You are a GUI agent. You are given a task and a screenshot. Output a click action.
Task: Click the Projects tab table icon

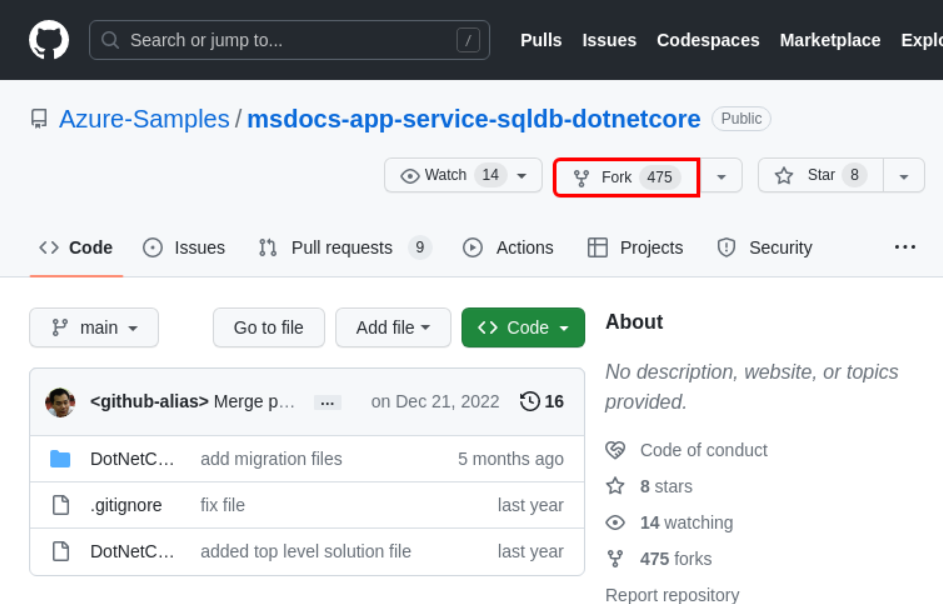coord(597,247)
